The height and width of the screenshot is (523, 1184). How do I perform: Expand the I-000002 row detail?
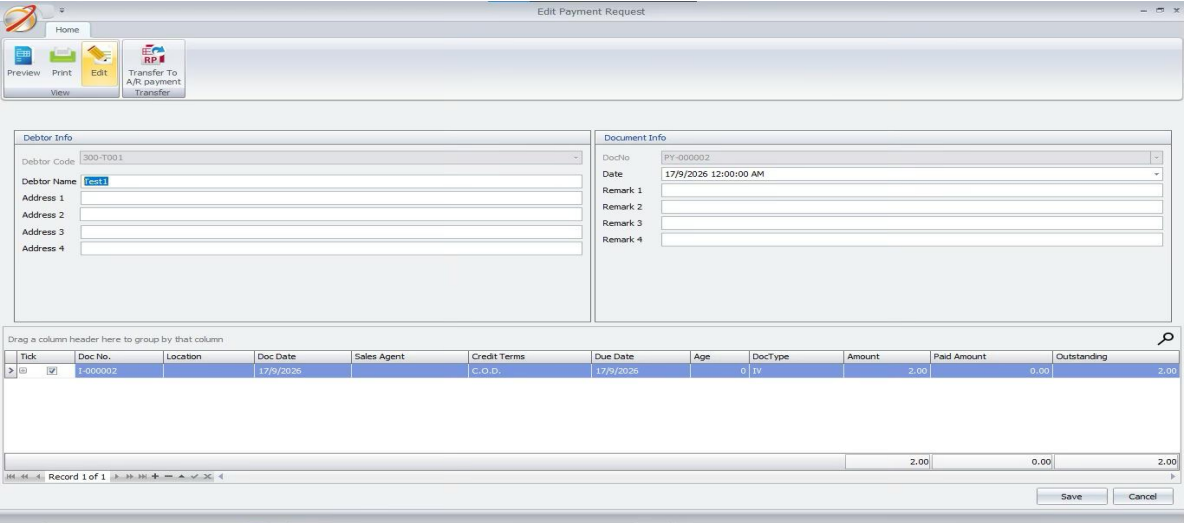(23, 371)
